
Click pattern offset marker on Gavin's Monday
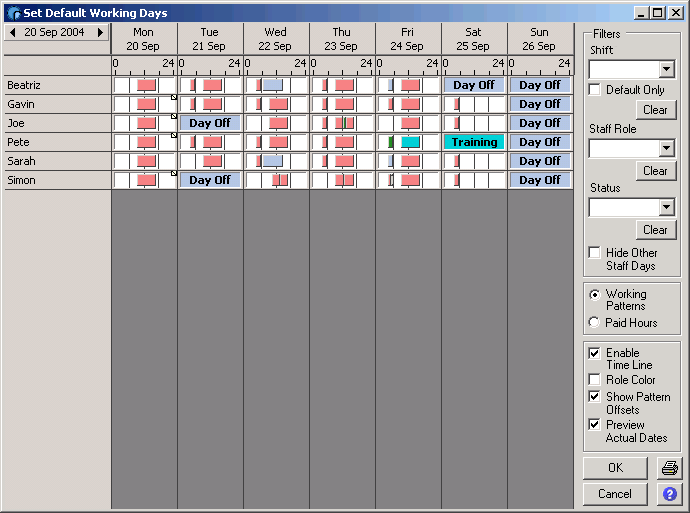[x=174, y=97]
